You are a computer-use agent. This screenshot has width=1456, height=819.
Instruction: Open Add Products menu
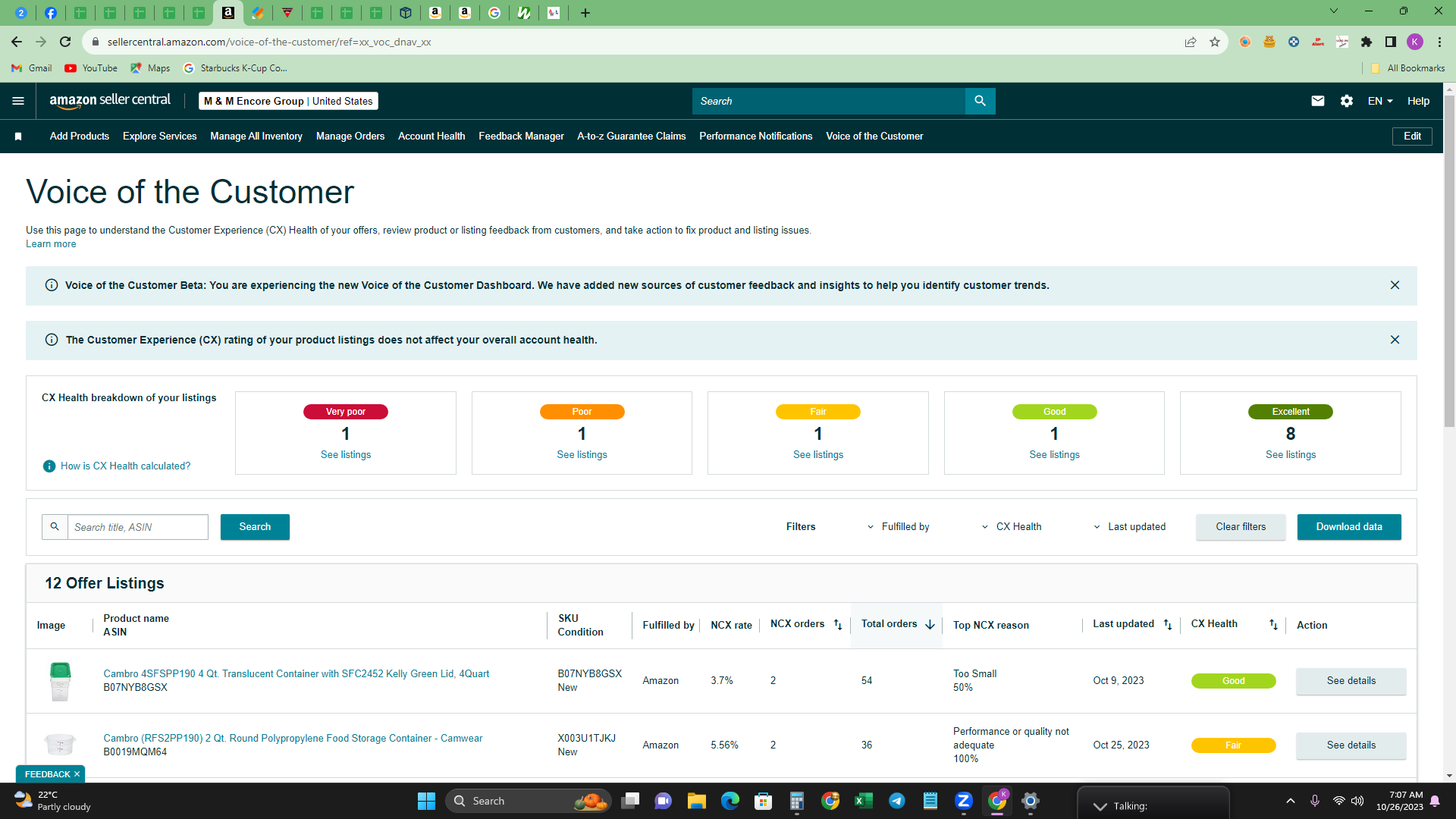click(x=80, y=136)
